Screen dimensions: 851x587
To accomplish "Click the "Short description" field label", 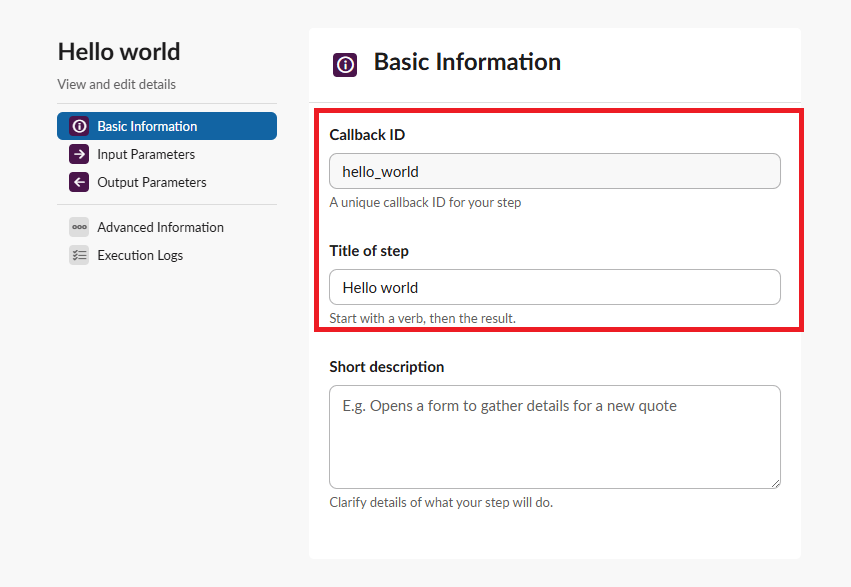I will pos(386,367).
